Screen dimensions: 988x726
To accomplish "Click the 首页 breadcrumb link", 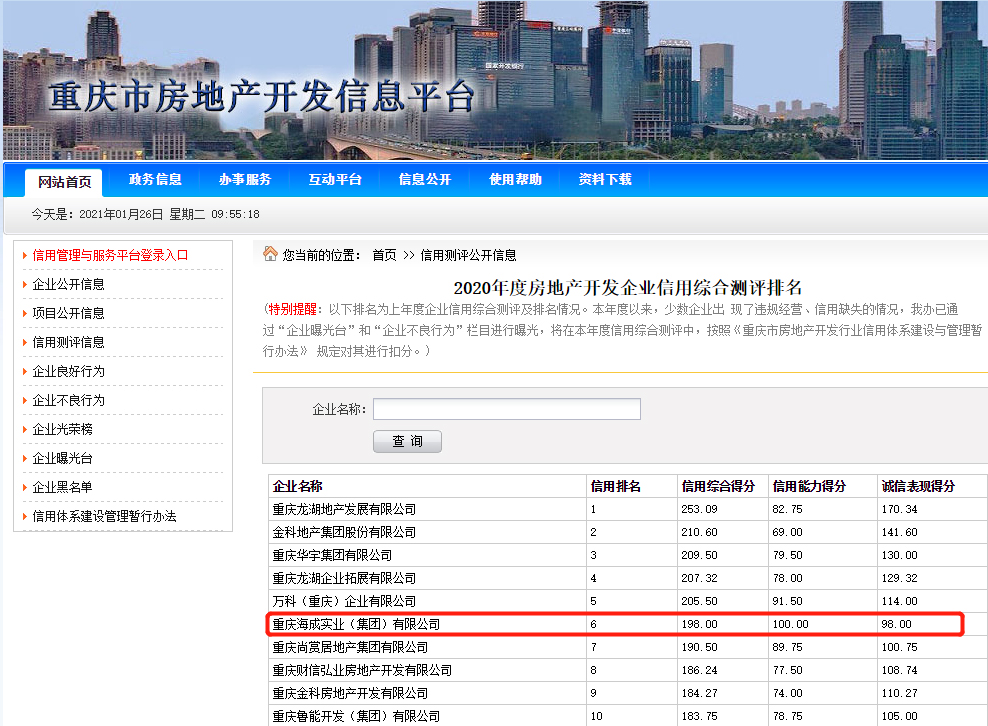I will click(x=384, y=255).
